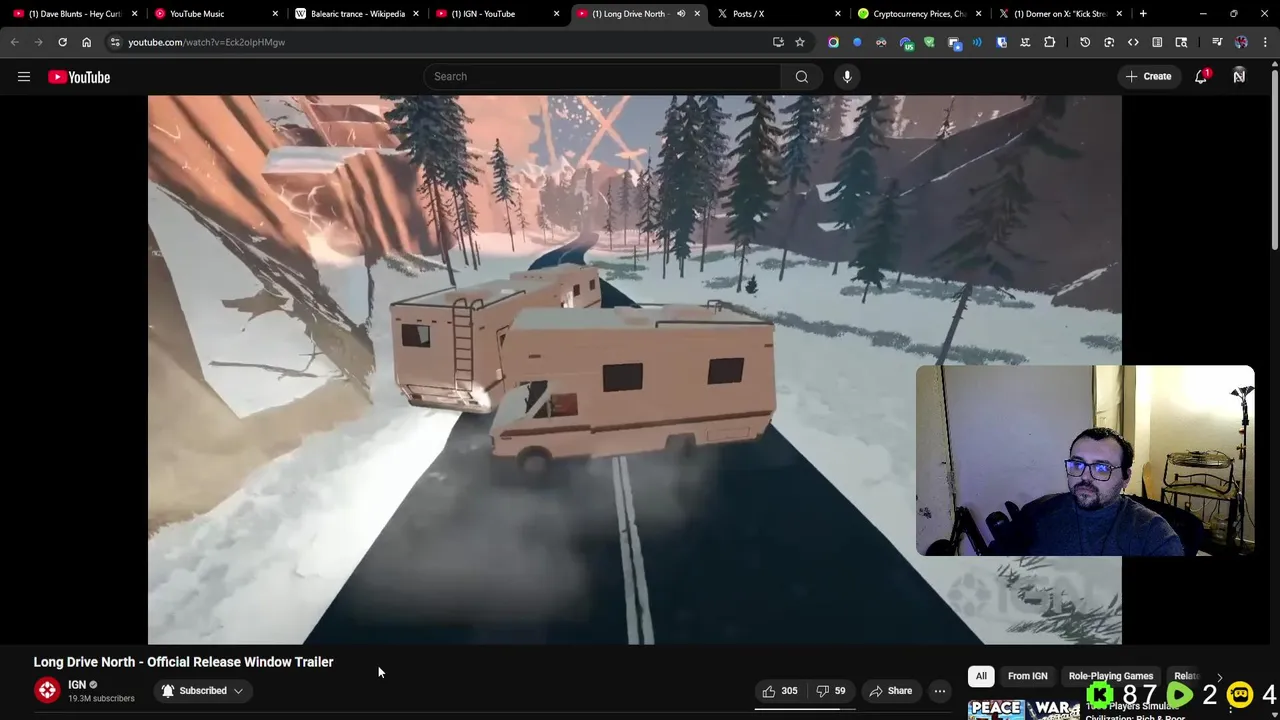The height and width of the screenshot is (720, 1280).
Task: Click the search magnifier button
Action: pos(801,77)
